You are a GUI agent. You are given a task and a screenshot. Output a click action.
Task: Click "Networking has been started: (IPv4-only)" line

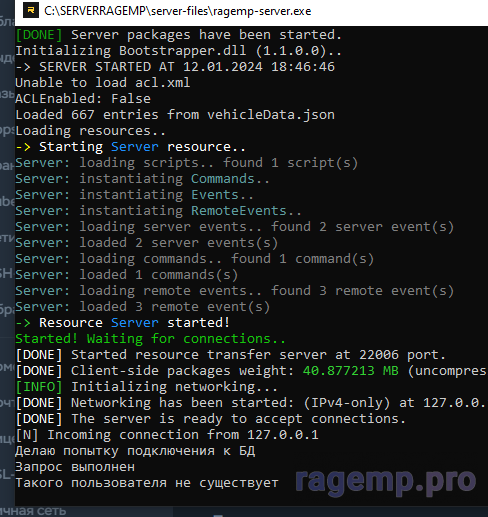click(252, 403)
